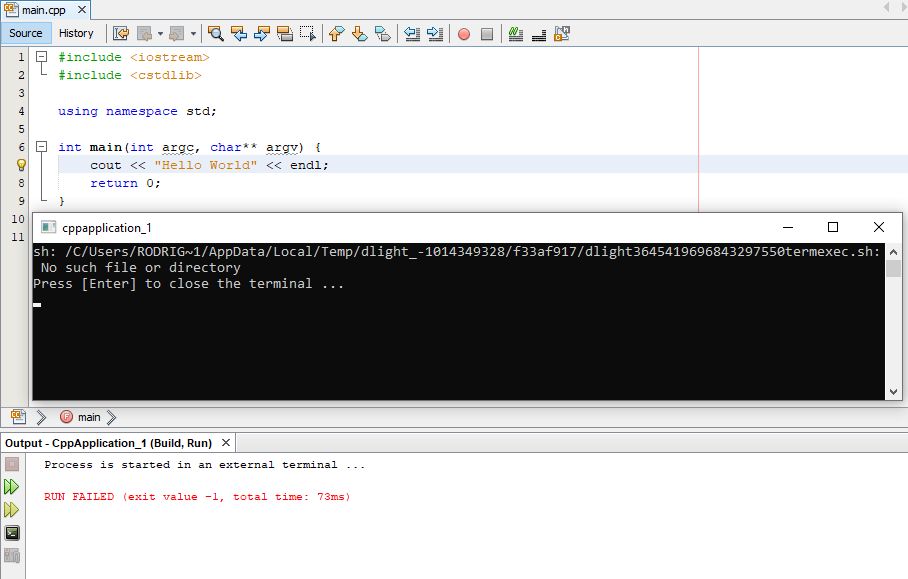Click line number 4 in gutter
Image resolution: width=908 pixels, height=579 pixels.
21,111
